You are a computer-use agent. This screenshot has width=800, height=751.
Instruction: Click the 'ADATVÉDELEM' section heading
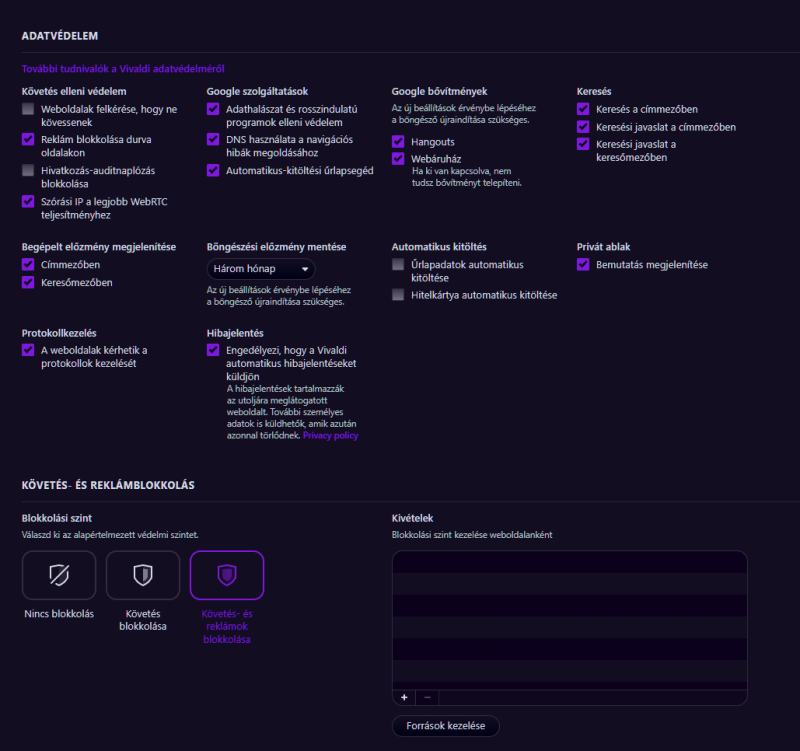coord(60,36)
